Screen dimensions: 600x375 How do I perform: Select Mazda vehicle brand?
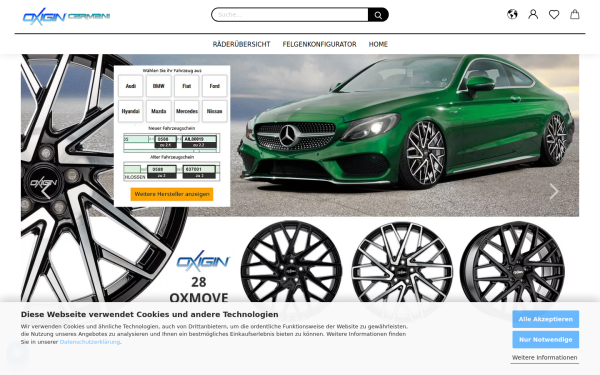[158, 111]
